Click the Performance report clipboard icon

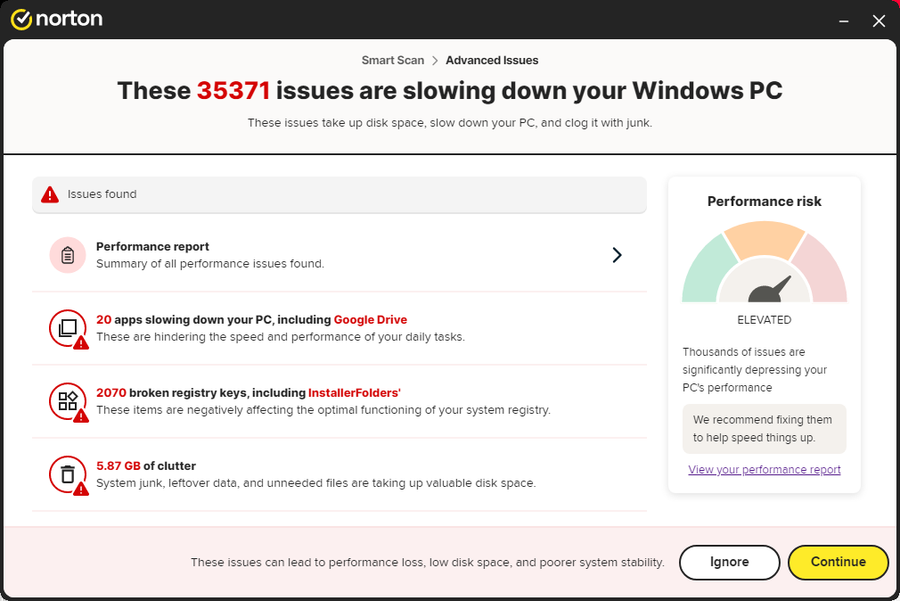tap(68, 255)
